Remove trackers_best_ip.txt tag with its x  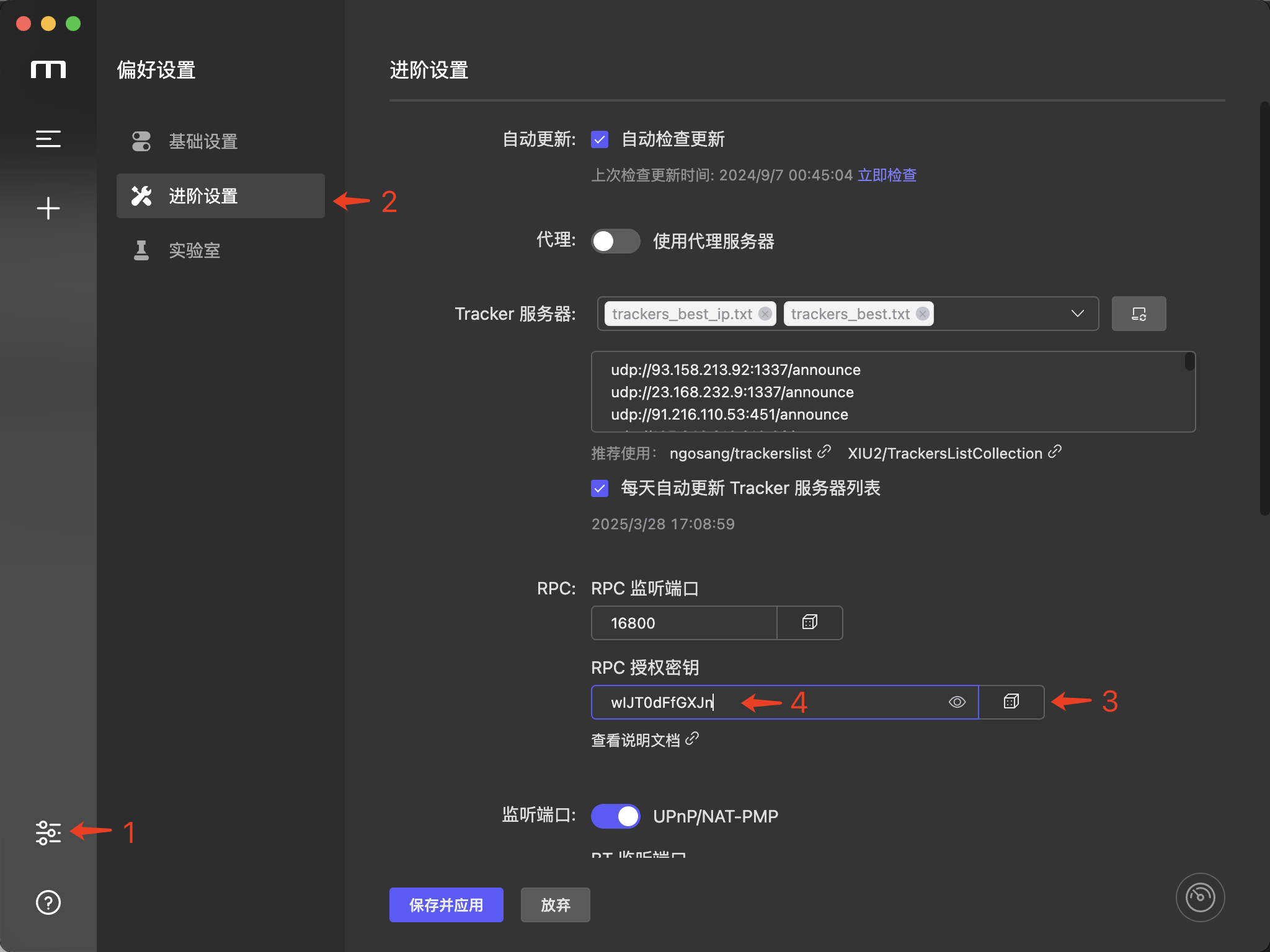pyautogui.click(x=764, y=314)
